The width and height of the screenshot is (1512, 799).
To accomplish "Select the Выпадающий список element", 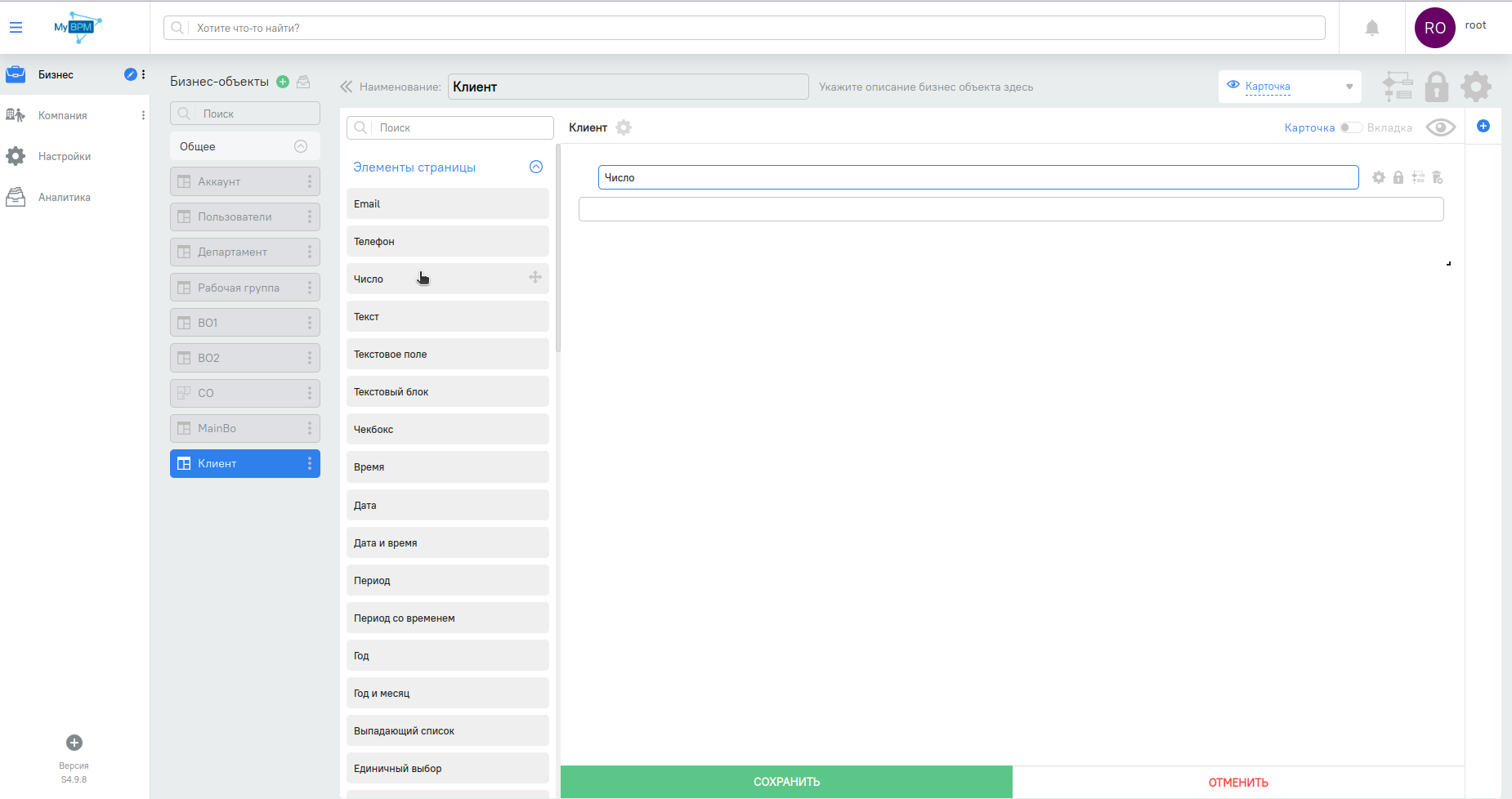I will tap(448, 730).
